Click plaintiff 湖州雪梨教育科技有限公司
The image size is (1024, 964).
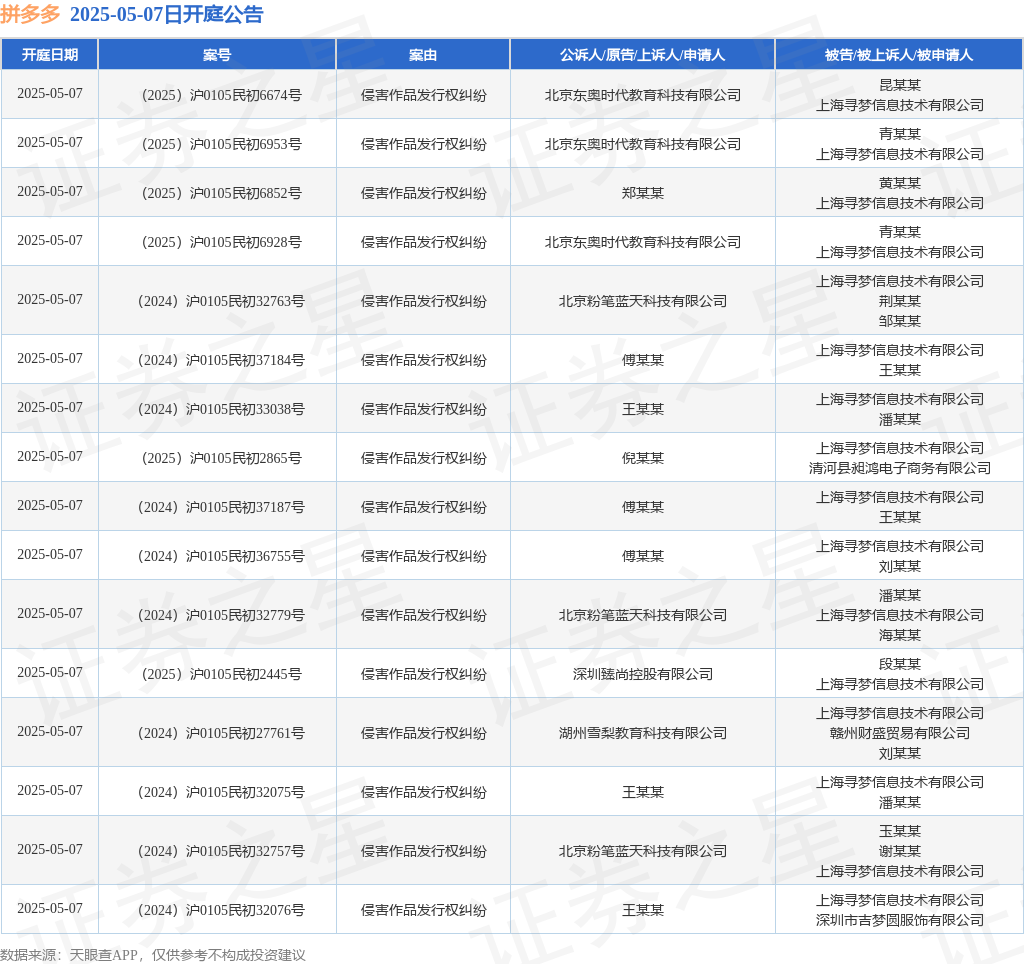point(643,733)
